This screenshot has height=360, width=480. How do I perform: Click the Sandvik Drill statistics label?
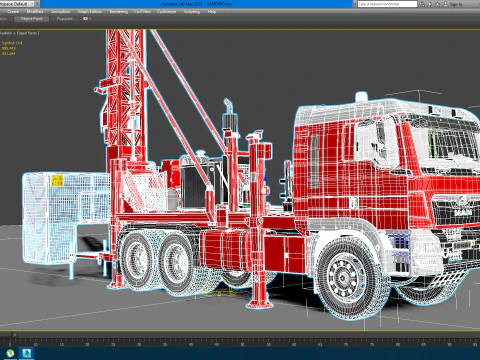(x=12, y=43)
